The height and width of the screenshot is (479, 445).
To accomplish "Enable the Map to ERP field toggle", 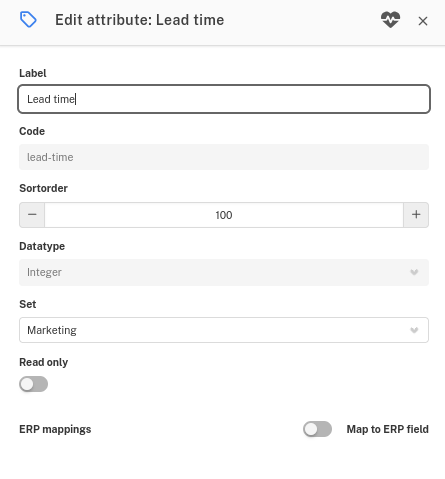I will click(x=317, y=429).
